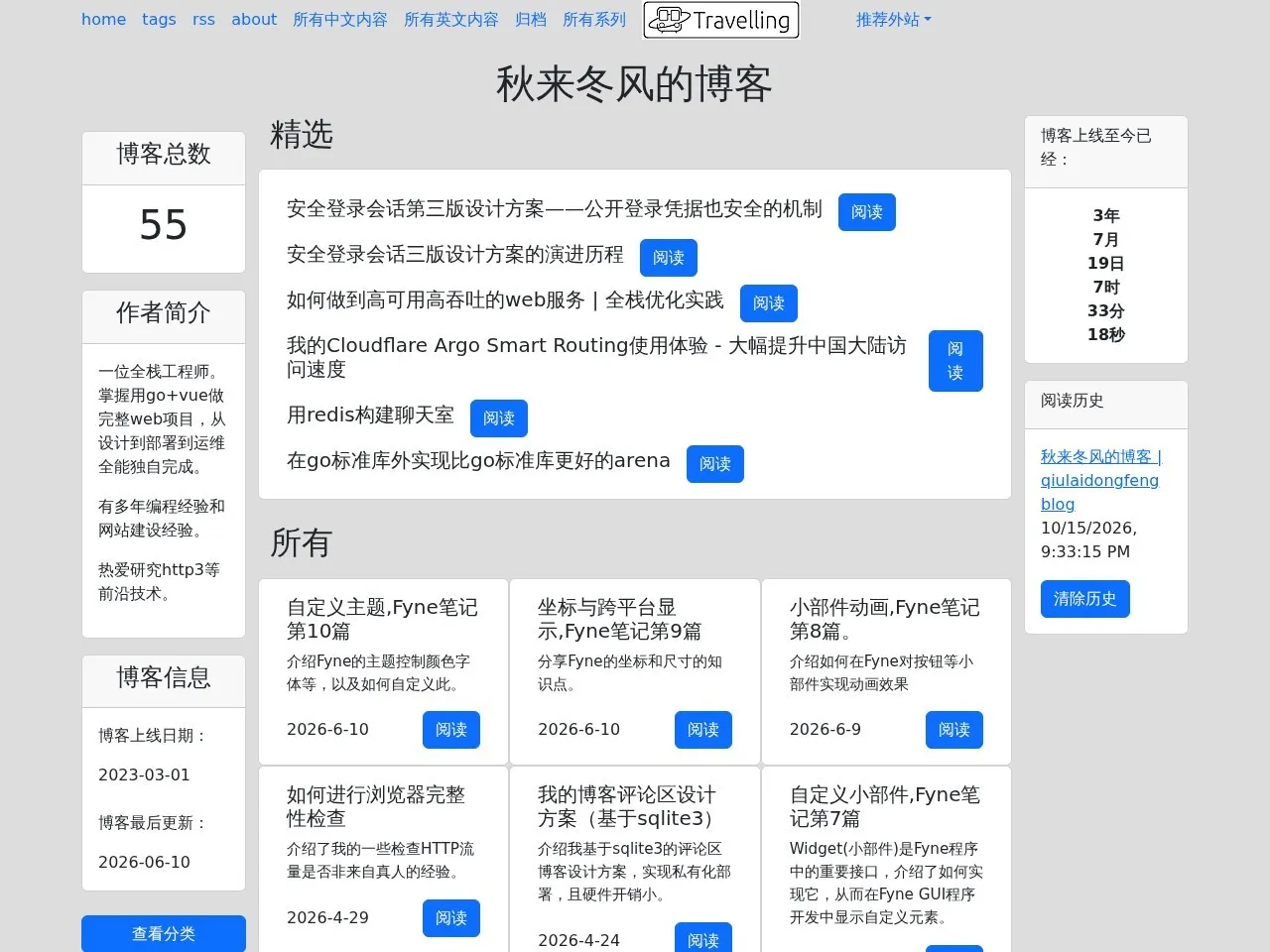Click the 作者简介 panel heading

click(164, 312)
